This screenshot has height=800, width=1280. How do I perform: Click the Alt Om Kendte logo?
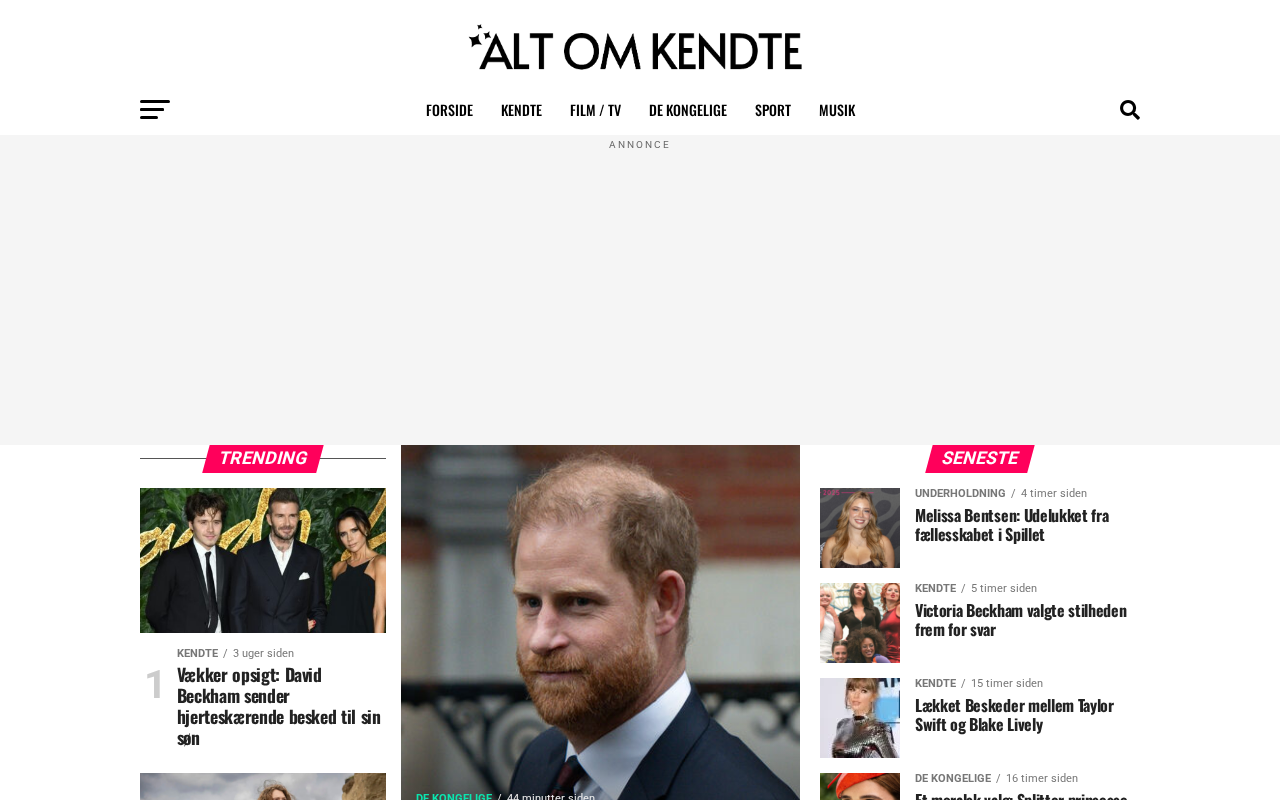635,48
